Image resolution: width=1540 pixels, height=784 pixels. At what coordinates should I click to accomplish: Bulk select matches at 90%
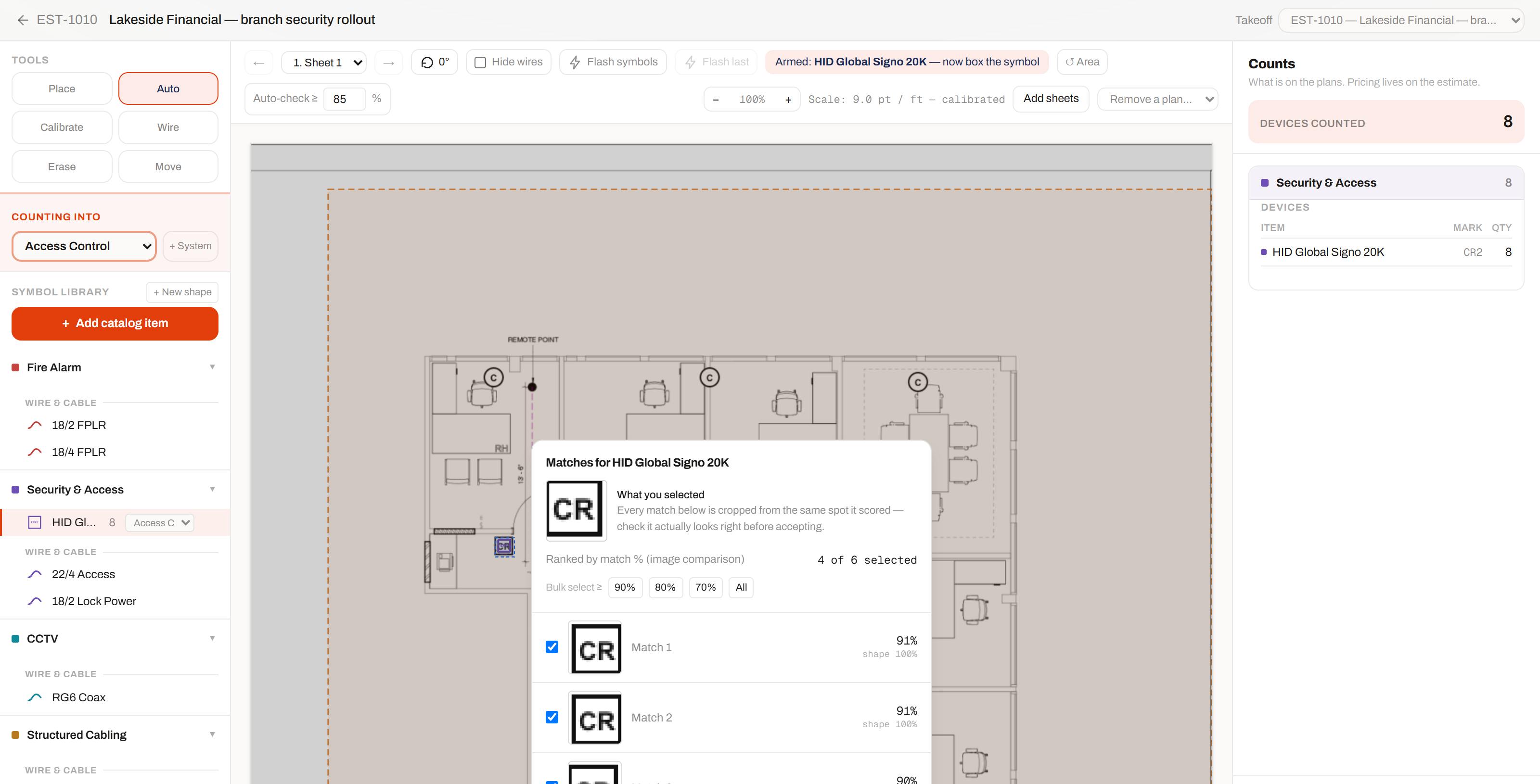click(x=625, y=587)
